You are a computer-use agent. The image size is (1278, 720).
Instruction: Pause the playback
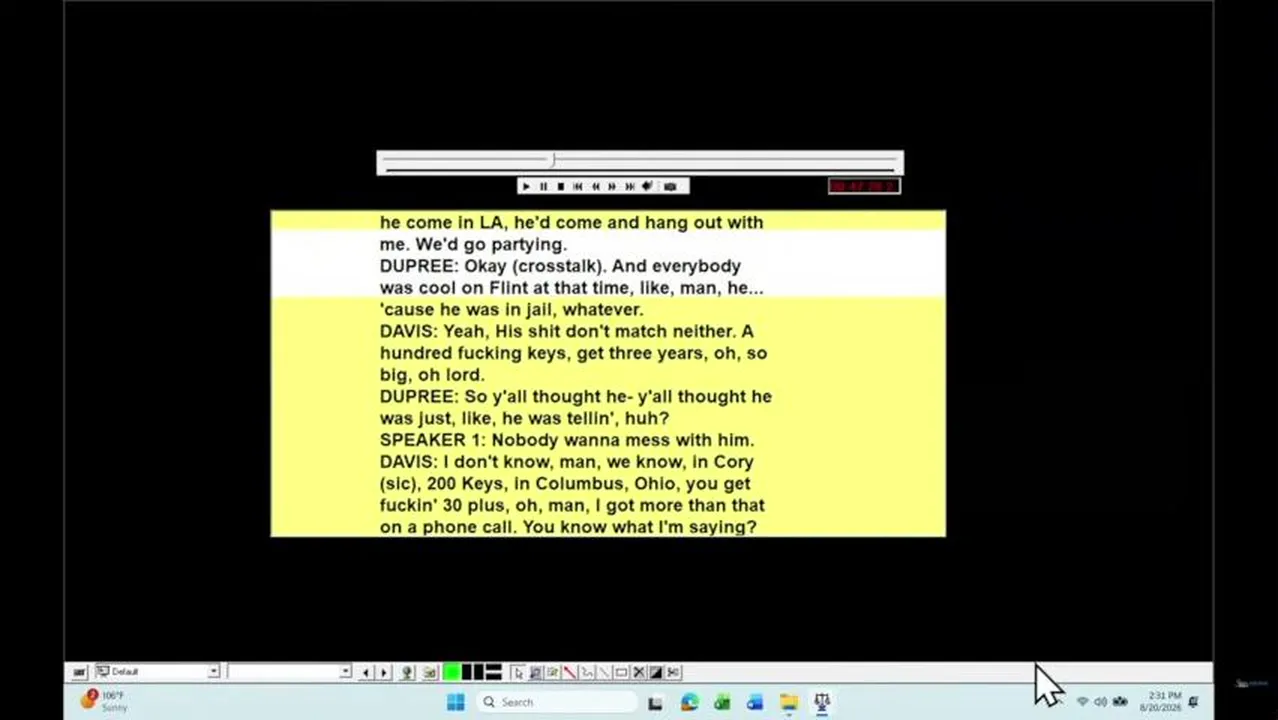click(x=543, y=186)
